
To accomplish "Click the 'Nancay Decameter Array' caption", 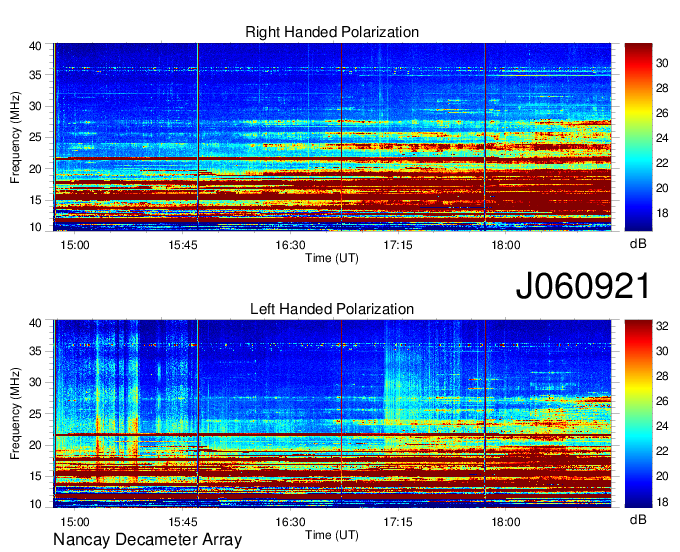I will pos(147,539).
